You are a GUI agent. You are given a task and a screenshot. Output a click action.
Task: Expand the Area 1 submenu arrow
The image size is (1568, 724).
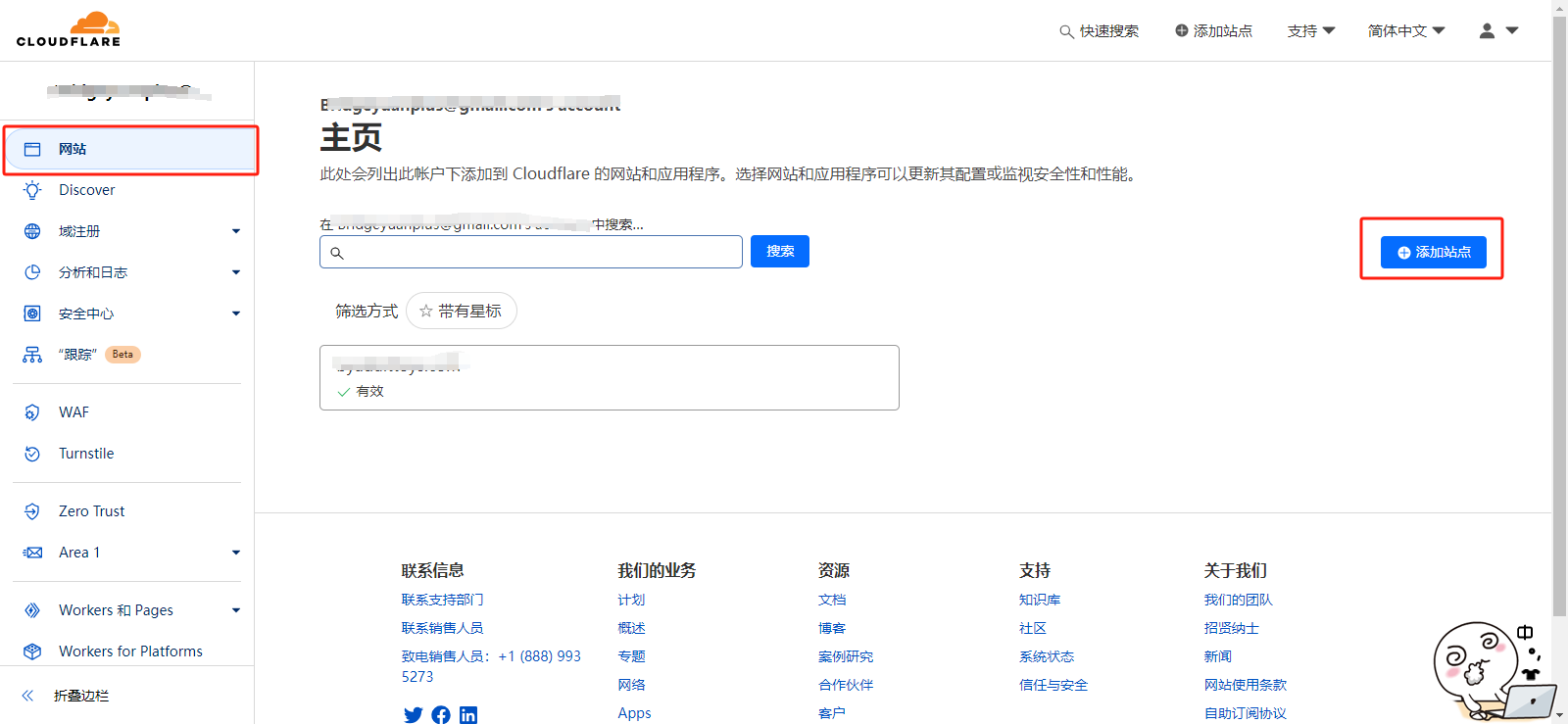point(236,553)
